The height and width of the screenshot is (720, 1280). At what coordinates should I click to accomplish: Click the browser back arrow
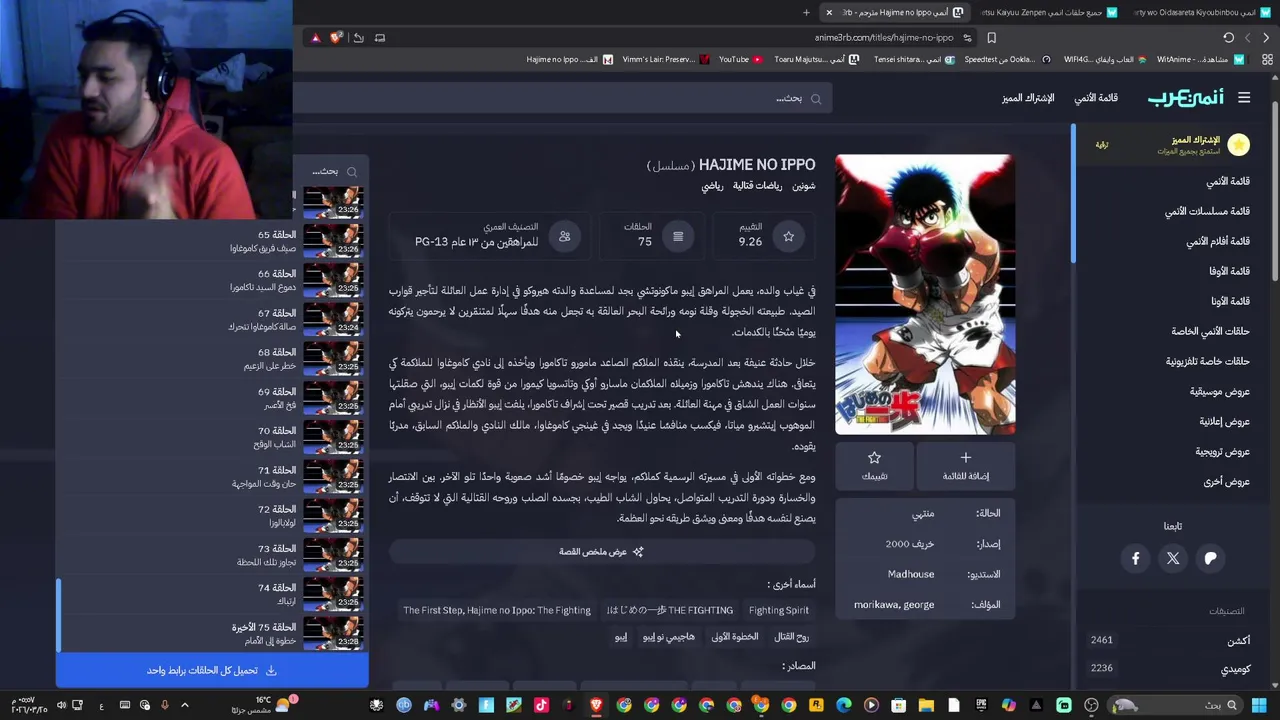1265,38
